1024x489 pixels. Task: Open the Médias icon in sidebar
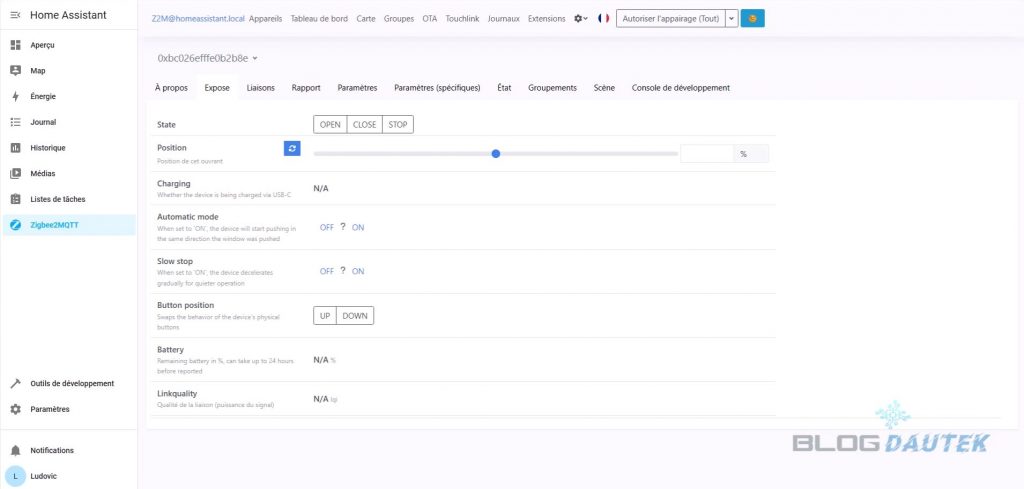pos(15,173)
